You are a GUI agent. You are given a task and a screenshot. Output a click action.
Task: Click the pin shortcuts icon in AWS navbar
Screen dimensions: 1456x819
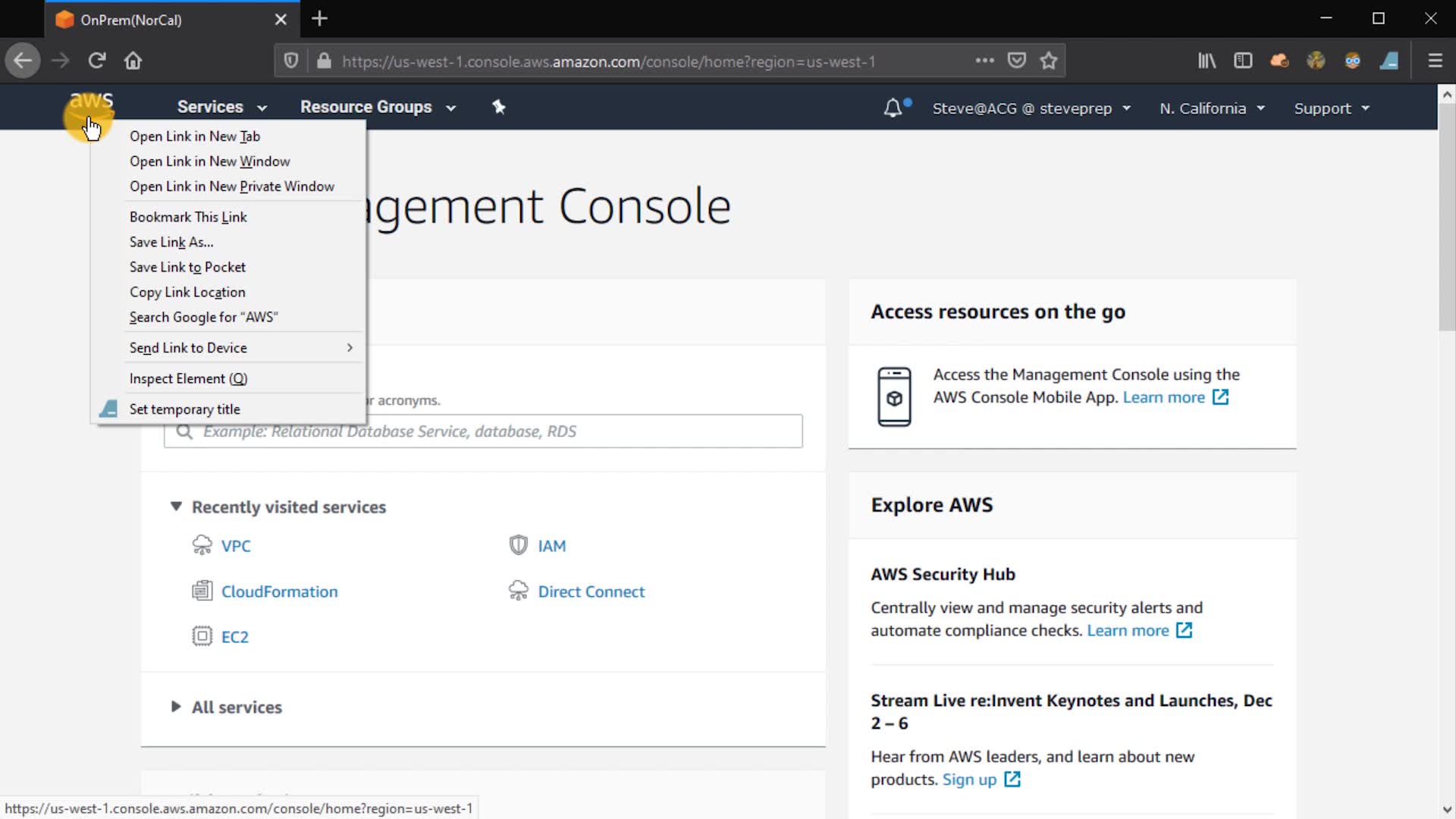coord(498,107)
